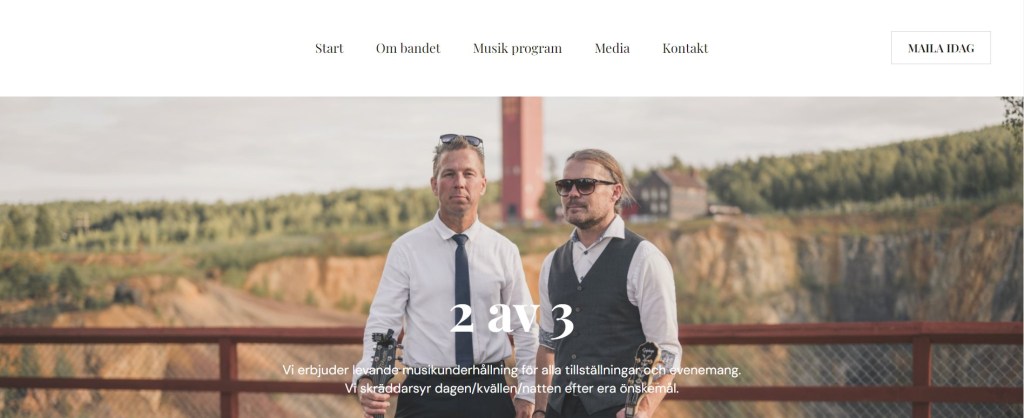Click the dark wooden house behind the men
The image size is (1024, 418).
[669, 194]
